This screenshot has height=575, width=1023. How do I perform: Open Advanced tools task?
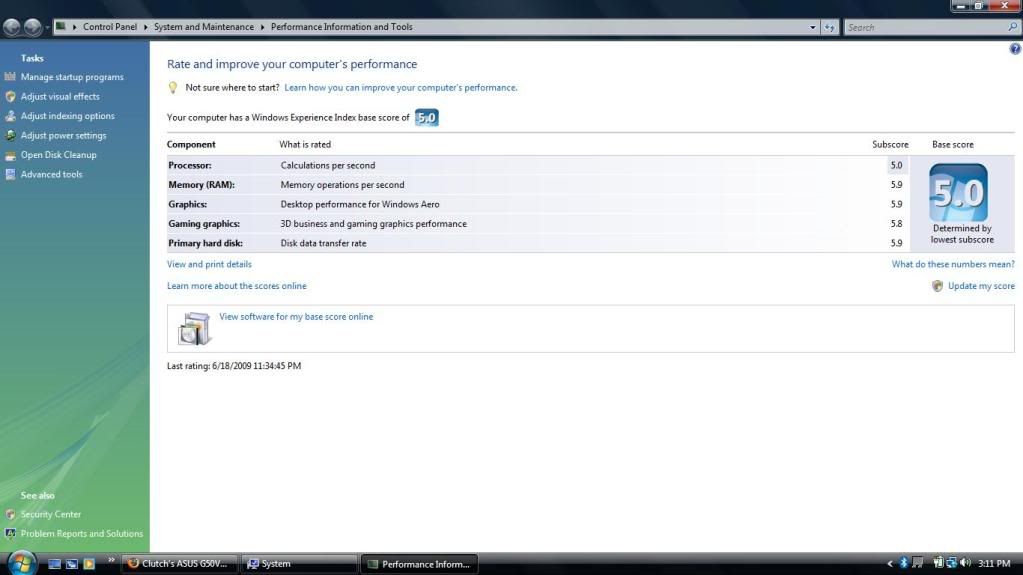tap(51, 174)
